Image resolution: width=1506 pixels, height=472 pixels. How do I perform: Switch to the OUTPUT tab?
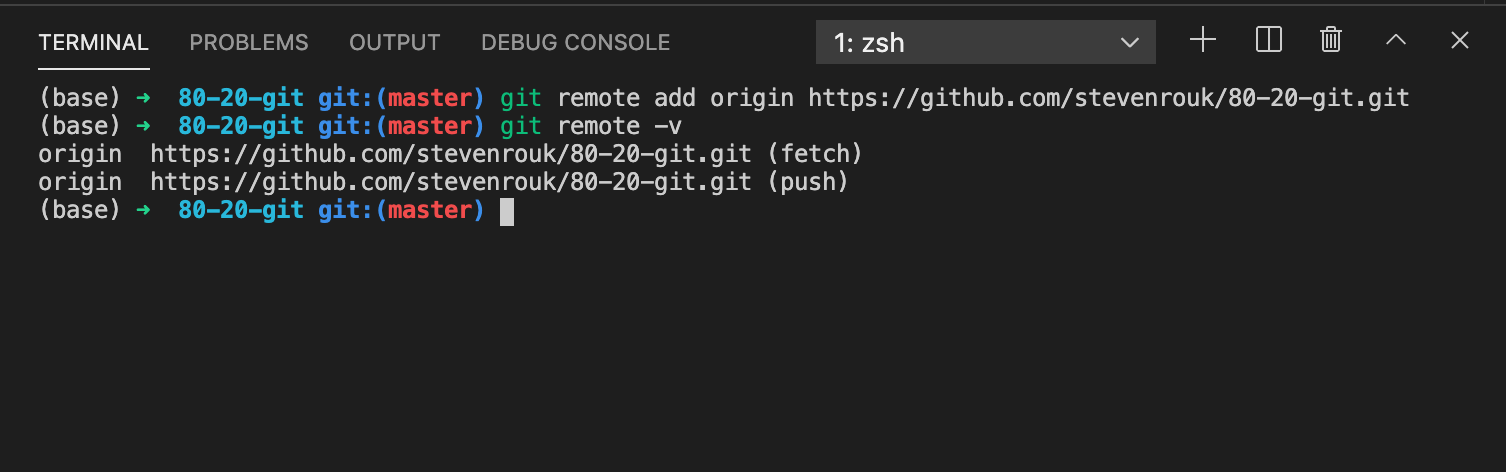(395, 43)
